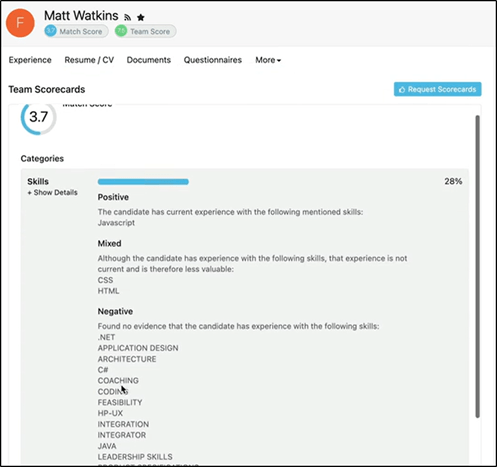The width and height of the screenshot is (497, 467).
Task: Click the Match Score pill label
Action: click(x=81, y=31)
